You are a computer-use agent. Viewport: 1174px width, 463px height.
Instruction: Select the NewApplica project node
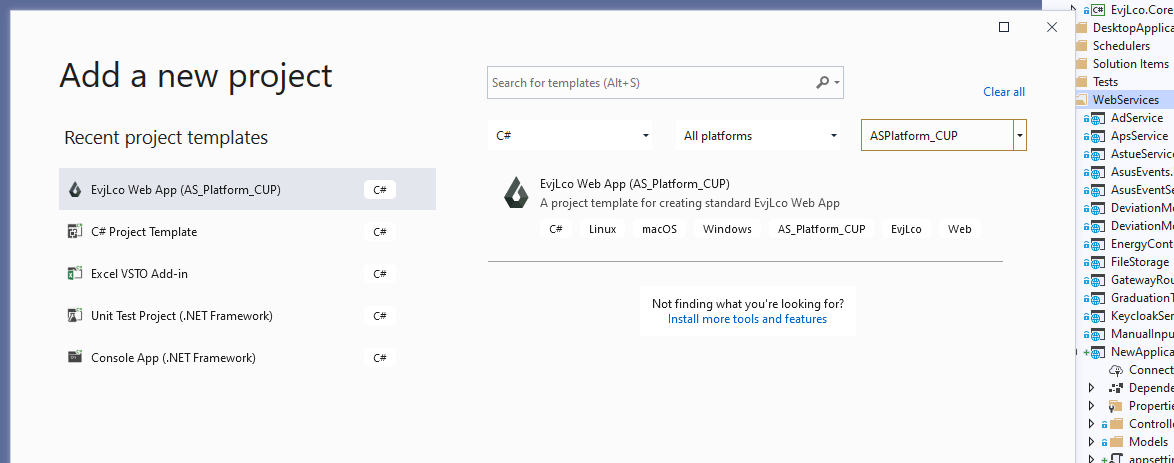pyautogui.click(x=1142, y=352)
